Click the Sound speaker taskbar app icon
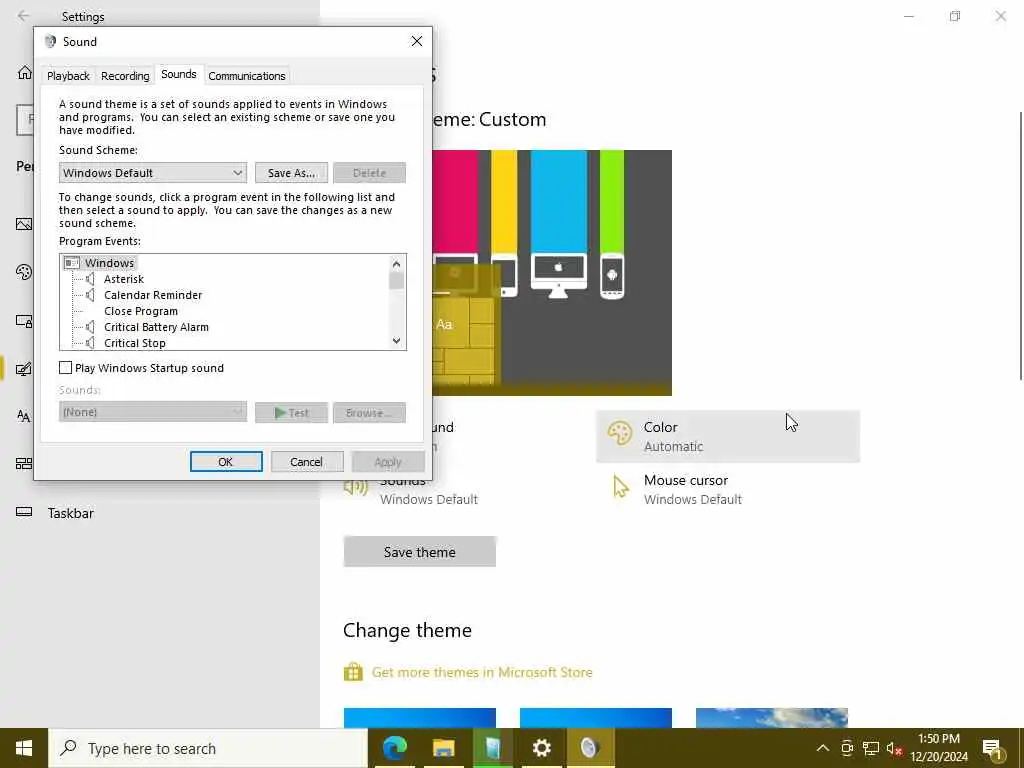The image size is (1024, 768). point(590,748)
